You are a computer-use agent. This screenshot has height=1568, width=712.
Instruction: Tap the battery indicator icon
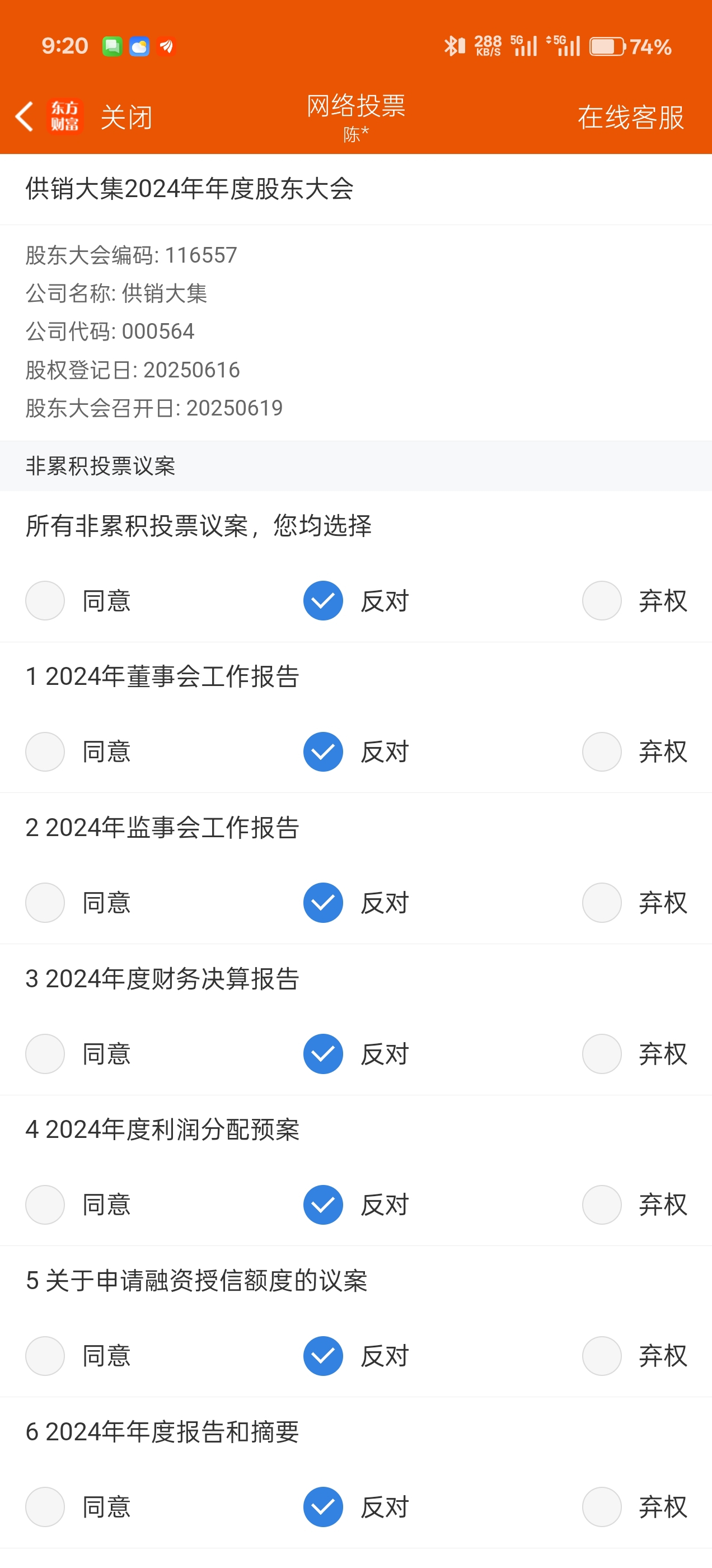coord(607,46)
